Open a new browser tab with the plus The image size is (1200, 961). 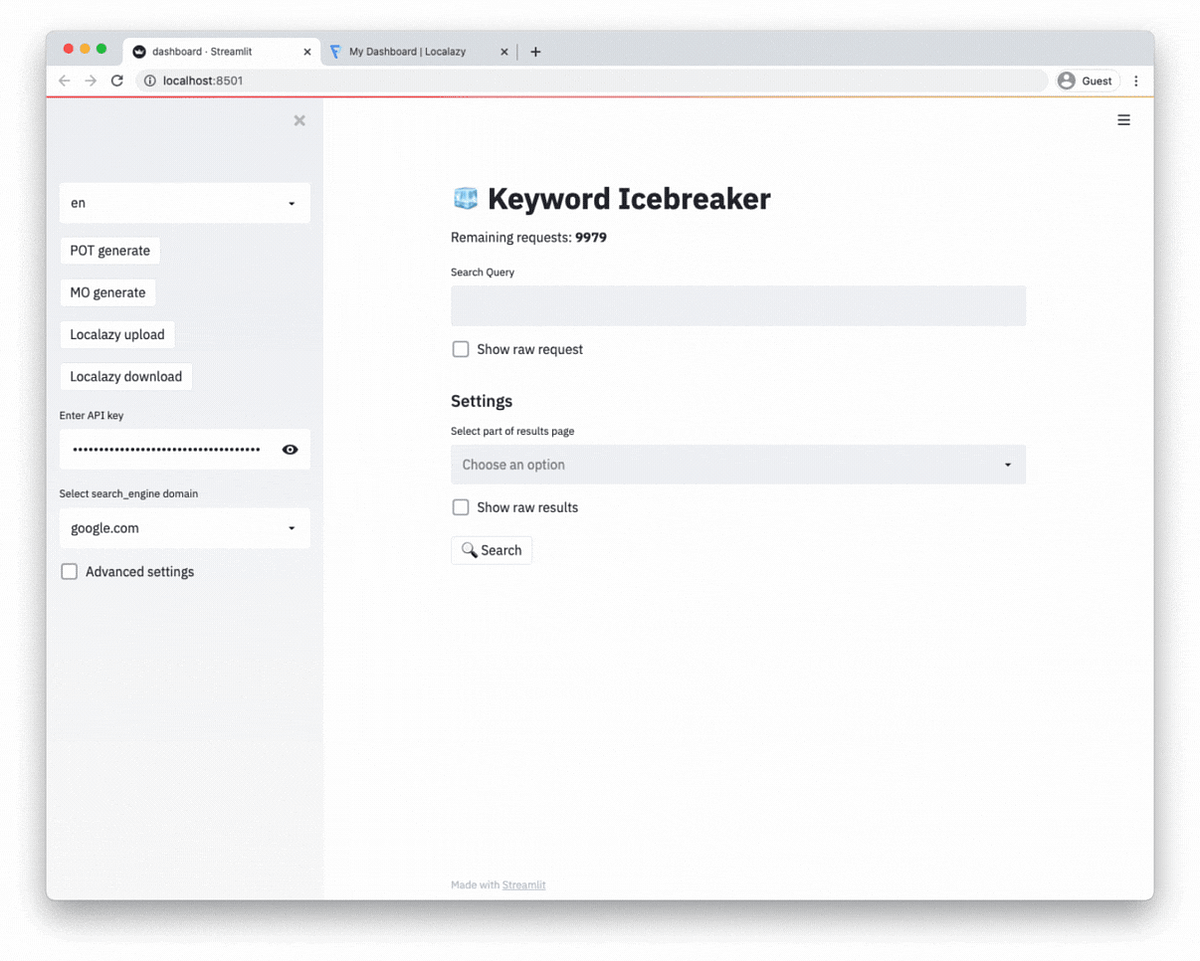[535, 51]
